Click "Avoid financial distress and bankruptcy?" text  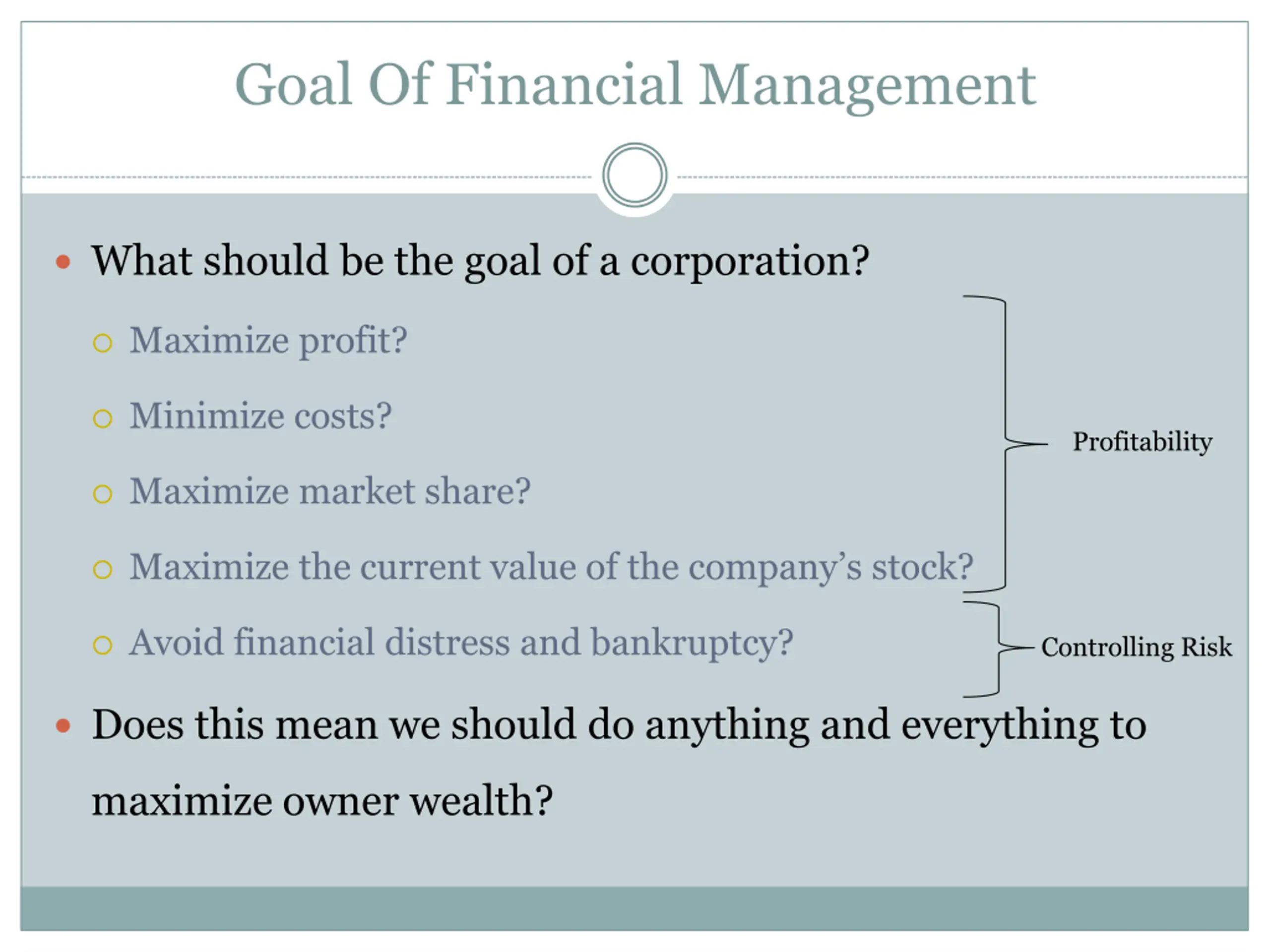(x=460, y=643)
